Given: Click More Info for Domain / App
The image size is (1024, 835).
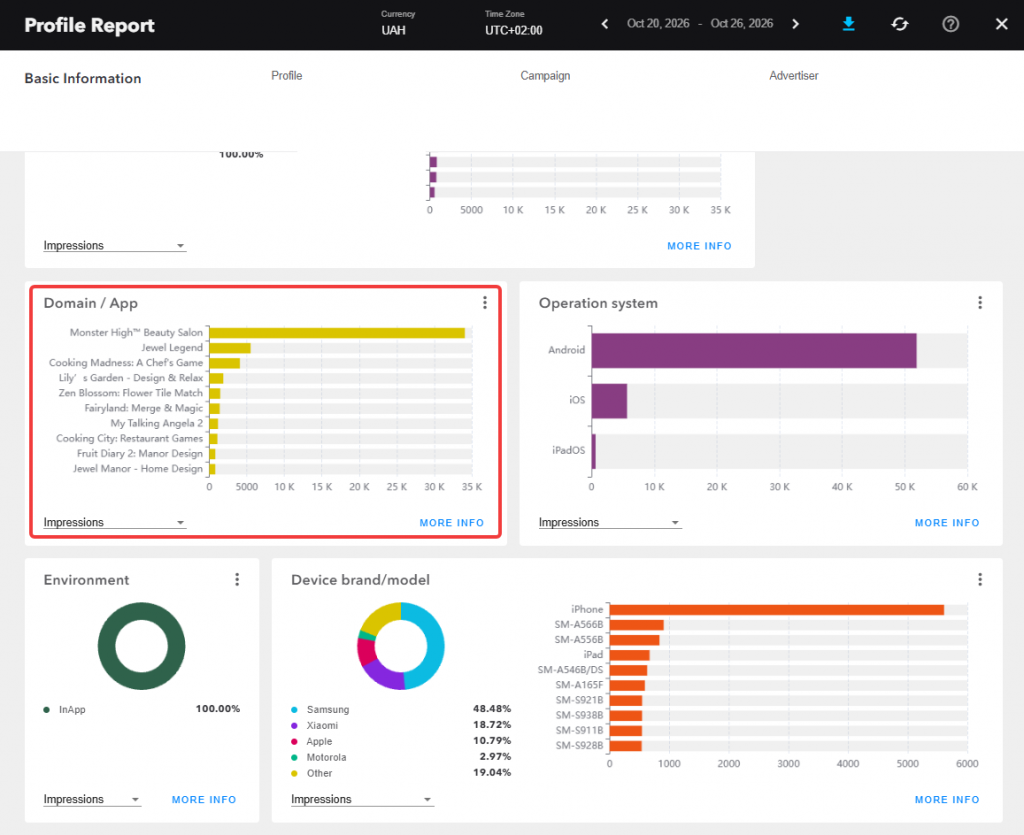Looking at the screenshot, I should point(451,523).
